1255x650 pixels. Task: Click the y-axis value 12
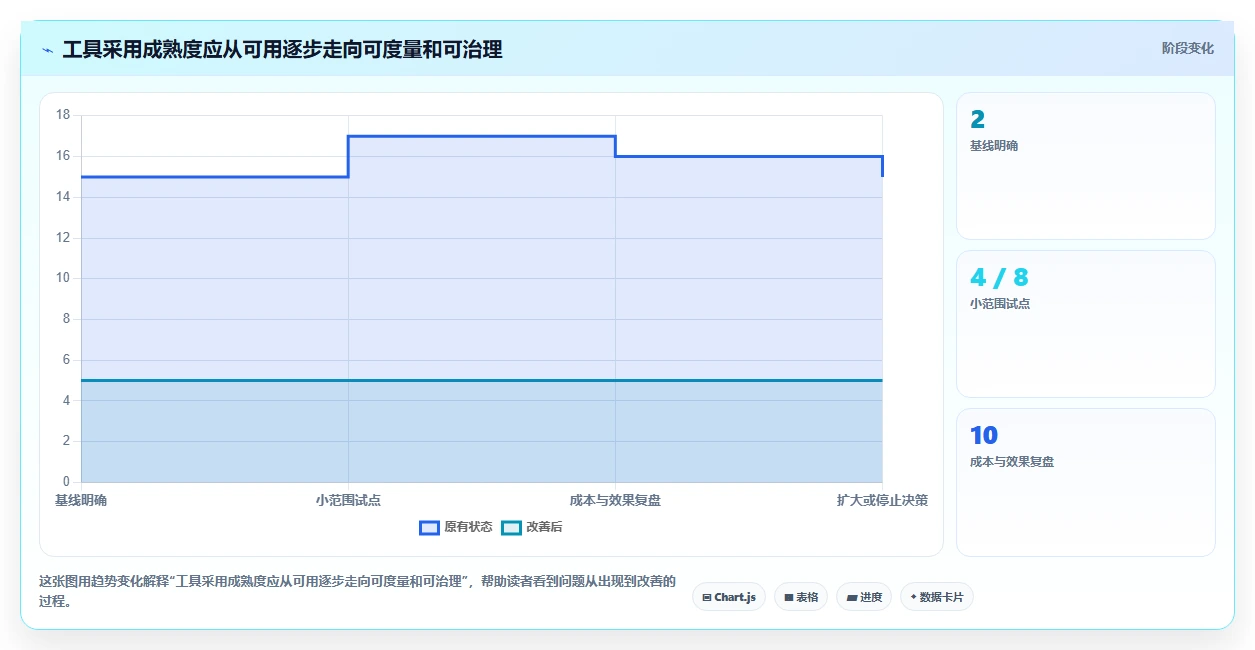[x=63, y=237]
